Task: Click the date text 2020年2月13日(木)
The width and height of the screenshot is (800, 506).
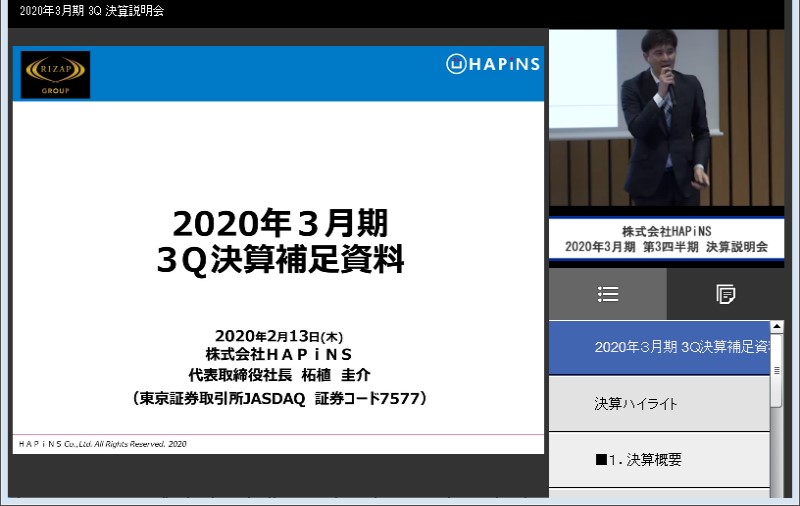Action: click(x=279, y=336)
